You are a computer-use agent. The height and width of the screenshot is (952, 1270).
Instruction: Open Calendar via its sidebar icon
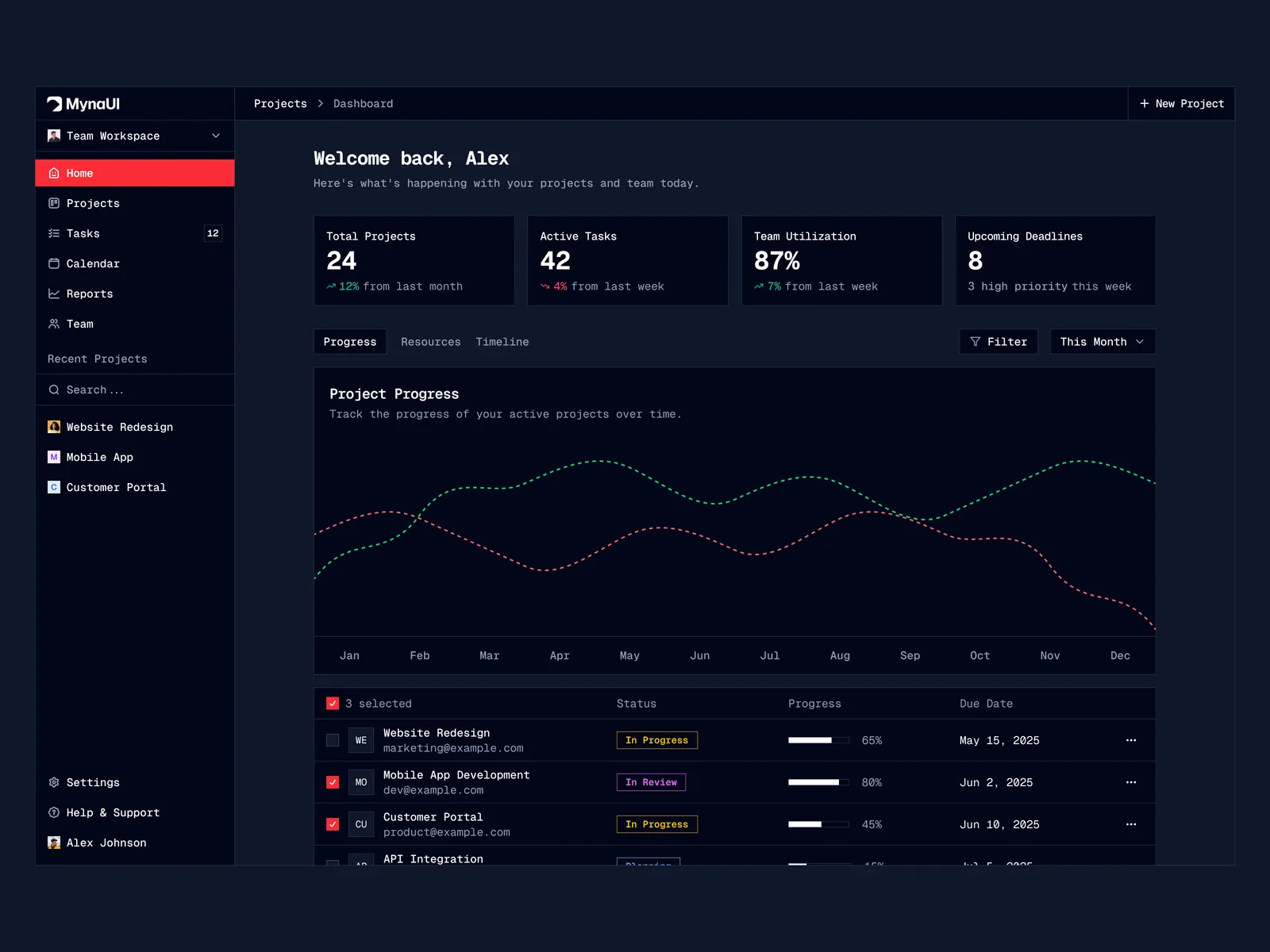(x=54, y=263)
